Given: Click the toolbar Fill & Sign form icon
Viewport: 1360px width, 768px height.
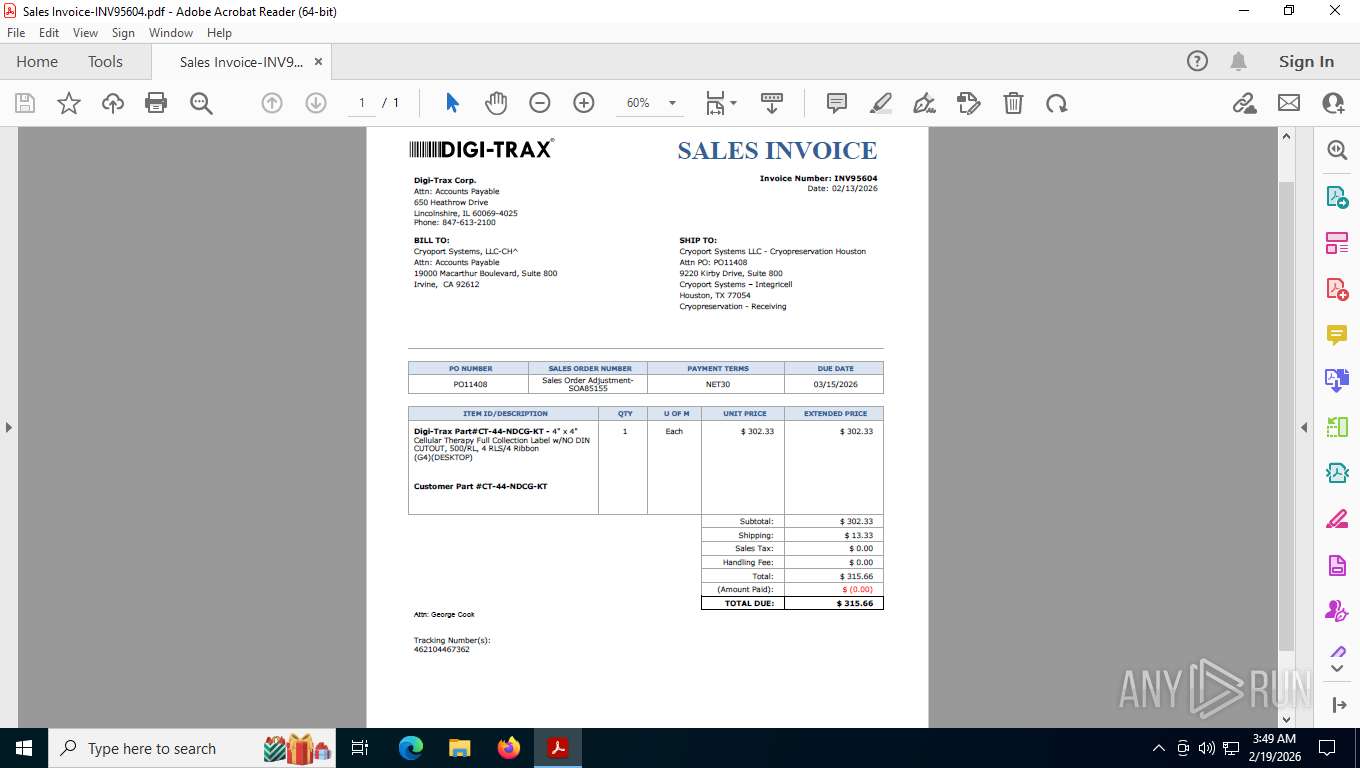Looking at the screenshot, I should [x=968, y=103].
